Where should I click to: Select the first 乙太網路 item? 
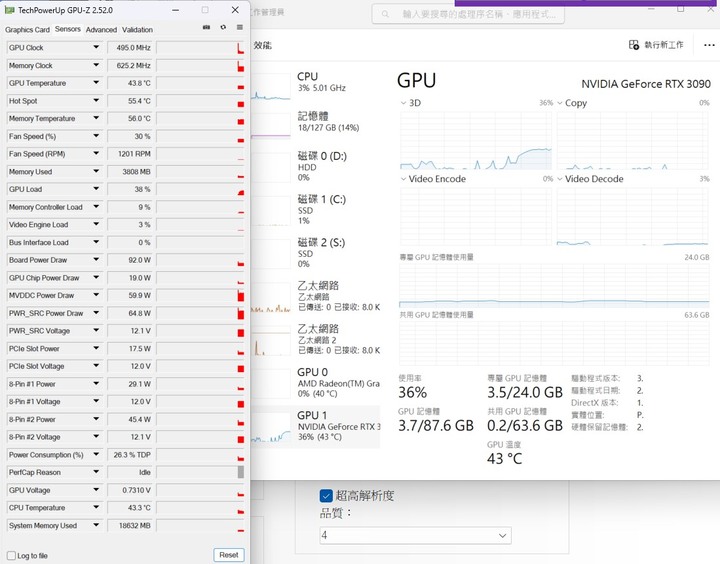tap(316, 296)
